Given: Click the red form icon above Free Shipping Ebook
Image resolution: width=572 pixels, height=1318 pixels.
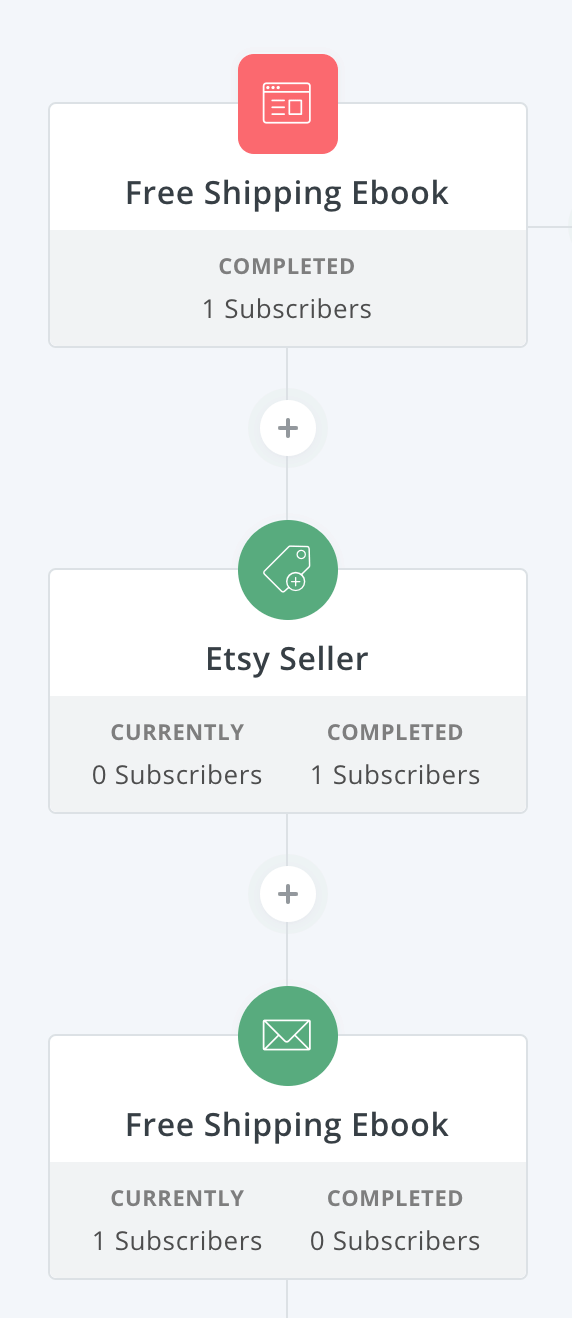Looking at the screenshot, I should [x=288, y=104].
